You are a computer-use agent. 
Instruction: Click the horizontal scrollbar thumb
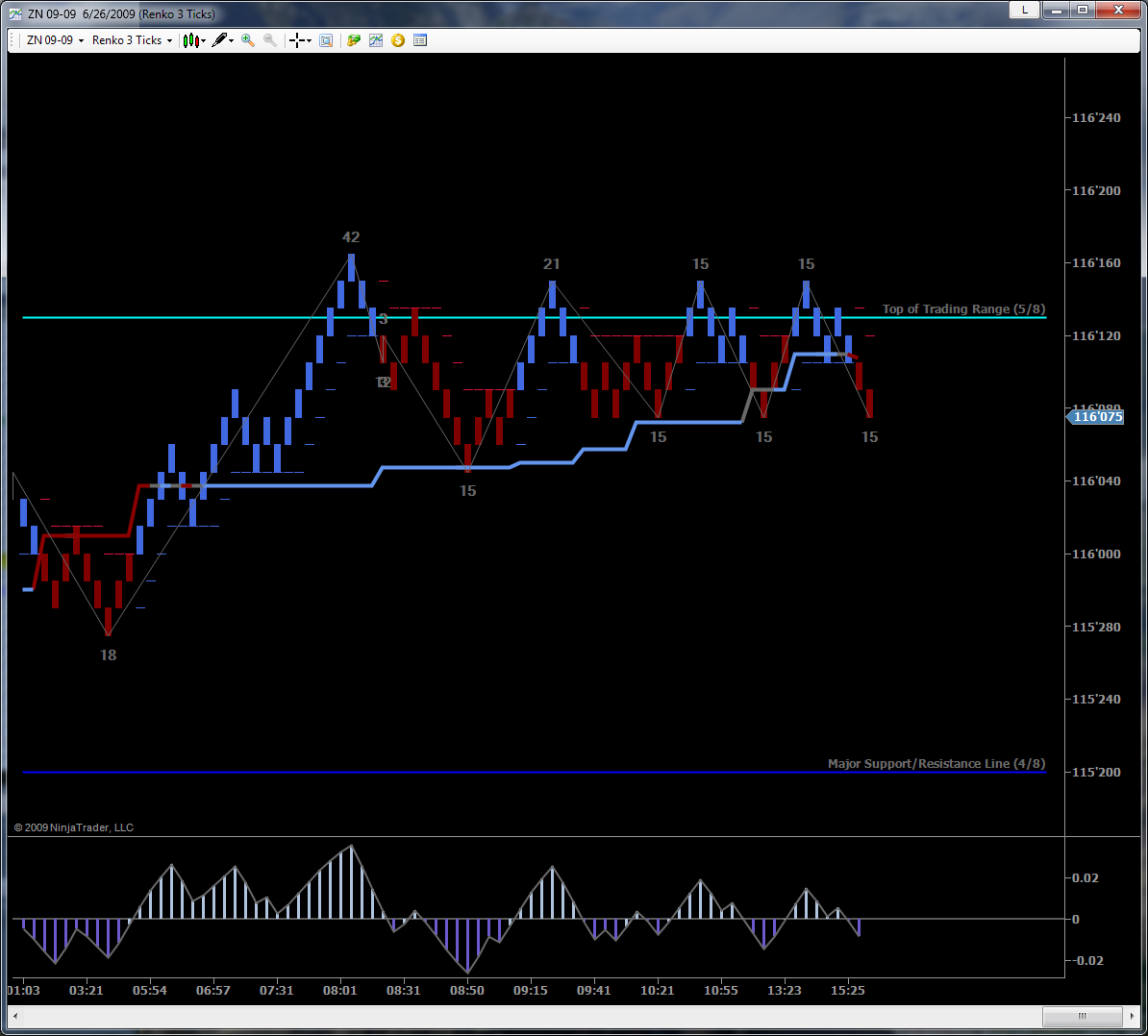tap(1082, 1016)
